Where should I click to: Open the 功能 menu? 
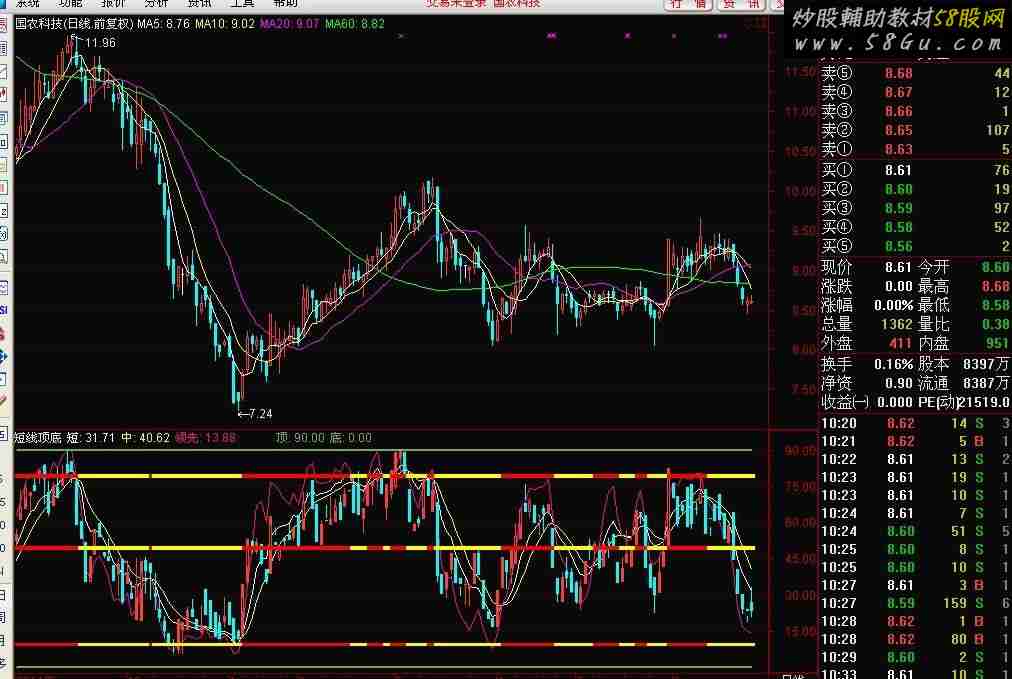pos(71,4)
